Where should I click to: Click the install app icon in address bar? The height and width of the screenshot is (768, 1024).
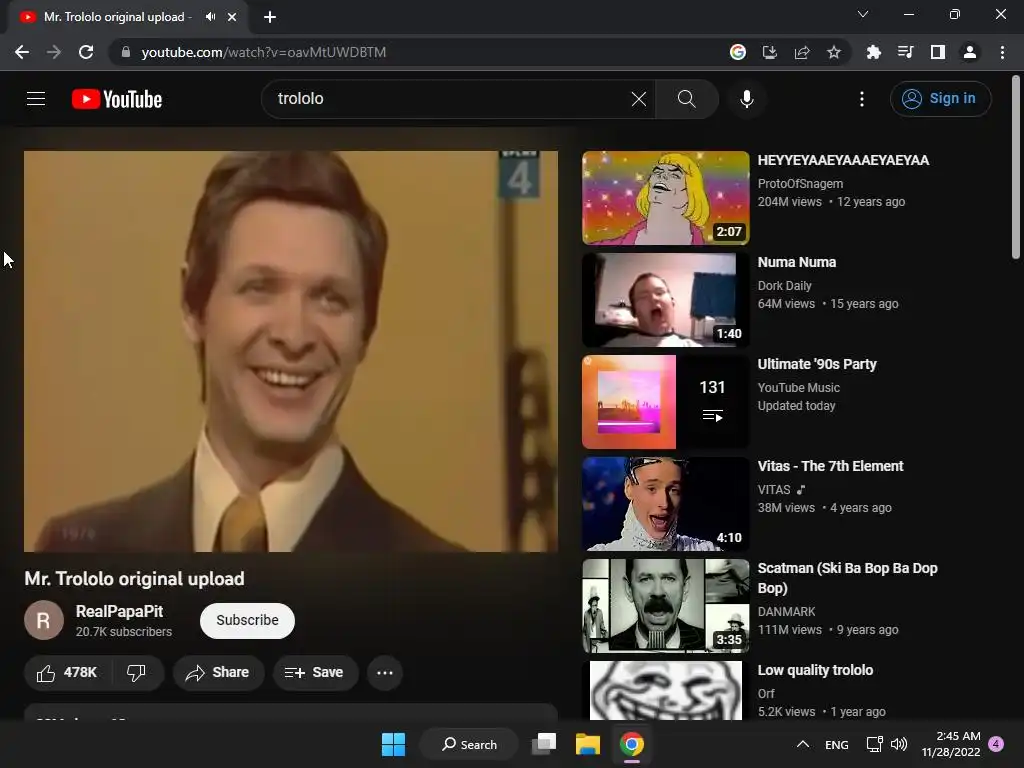[x=770, y=52]
